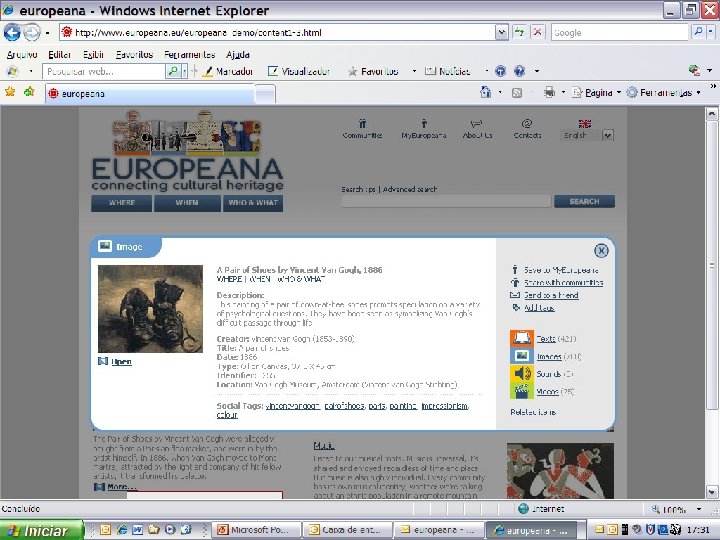Open the Ferramentas menu in menu bar
720x540 pixels.
point(190,55)
